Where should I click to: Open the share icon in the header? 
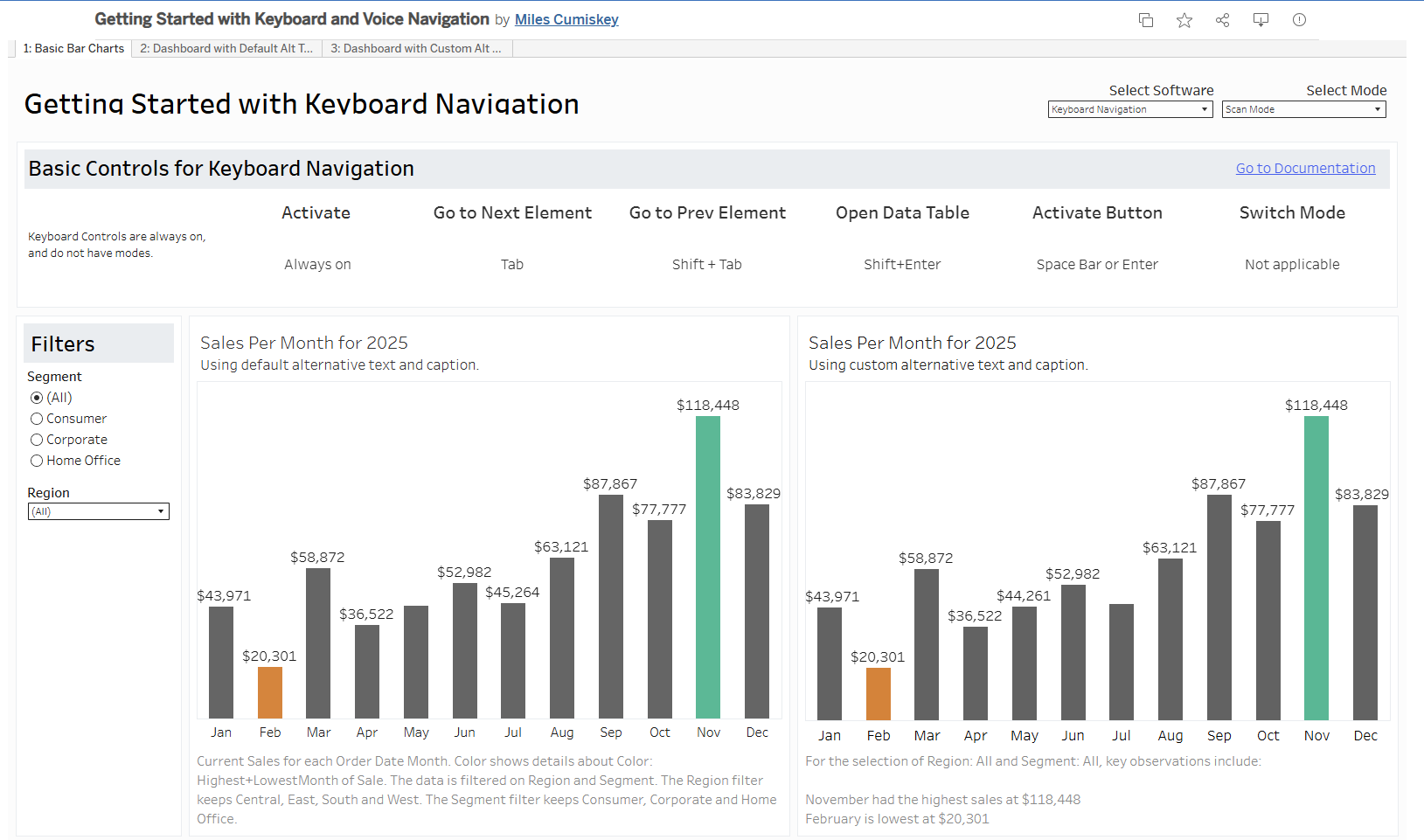[1222, 20]
